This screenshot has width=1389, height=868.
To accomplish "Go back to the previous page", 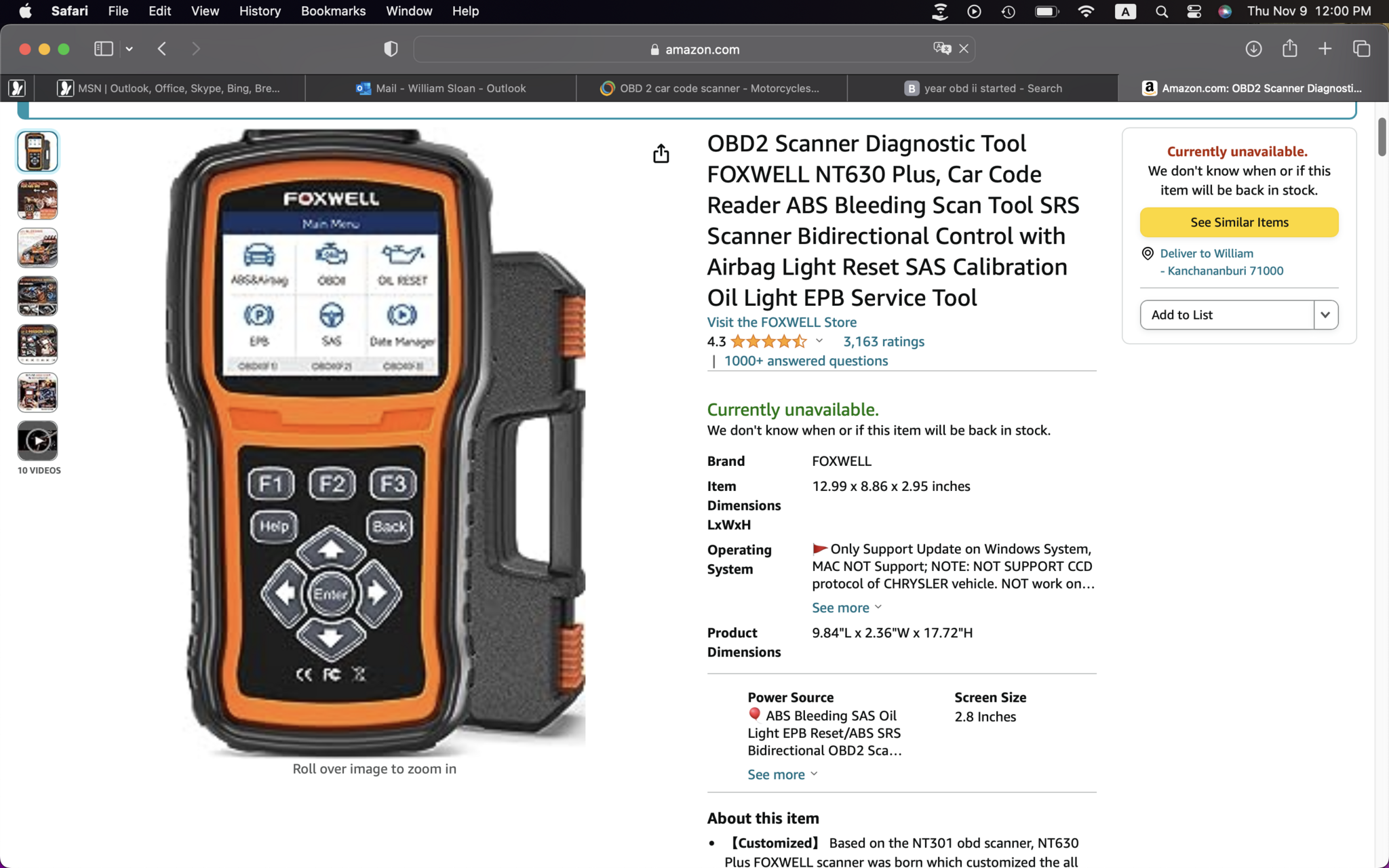I will pos(161,49).
